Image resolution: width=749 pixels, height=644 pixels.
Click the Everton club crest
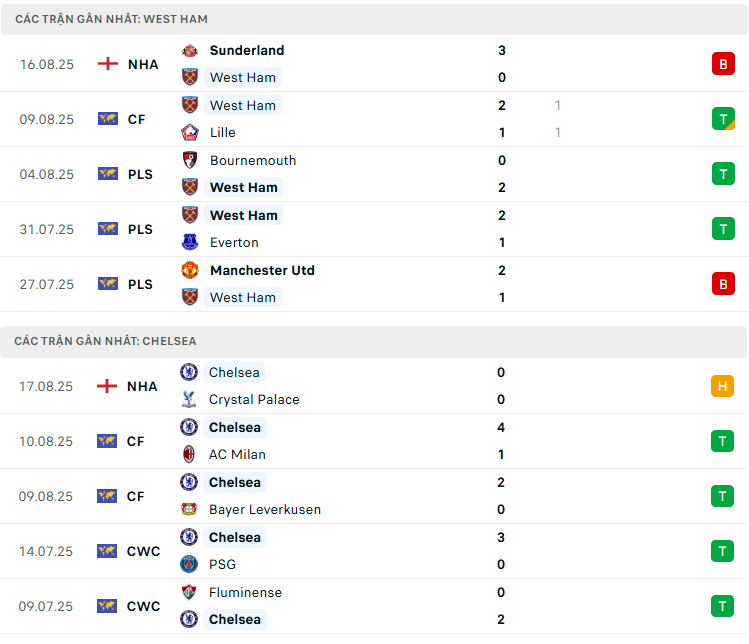190,242
